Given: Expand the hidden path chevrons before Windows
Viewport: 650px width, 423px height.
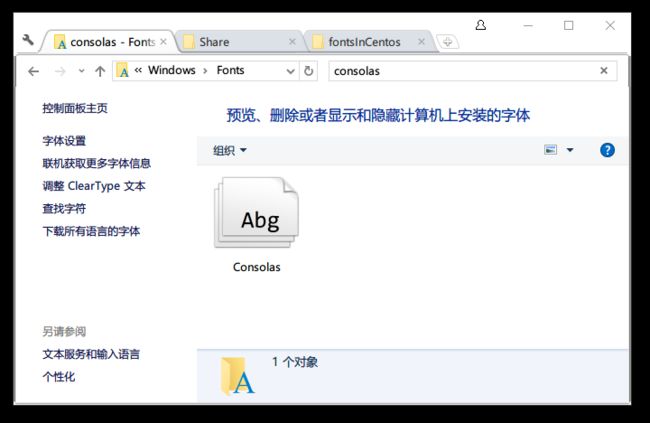Looking at the screenshot, I should (138, 70).
